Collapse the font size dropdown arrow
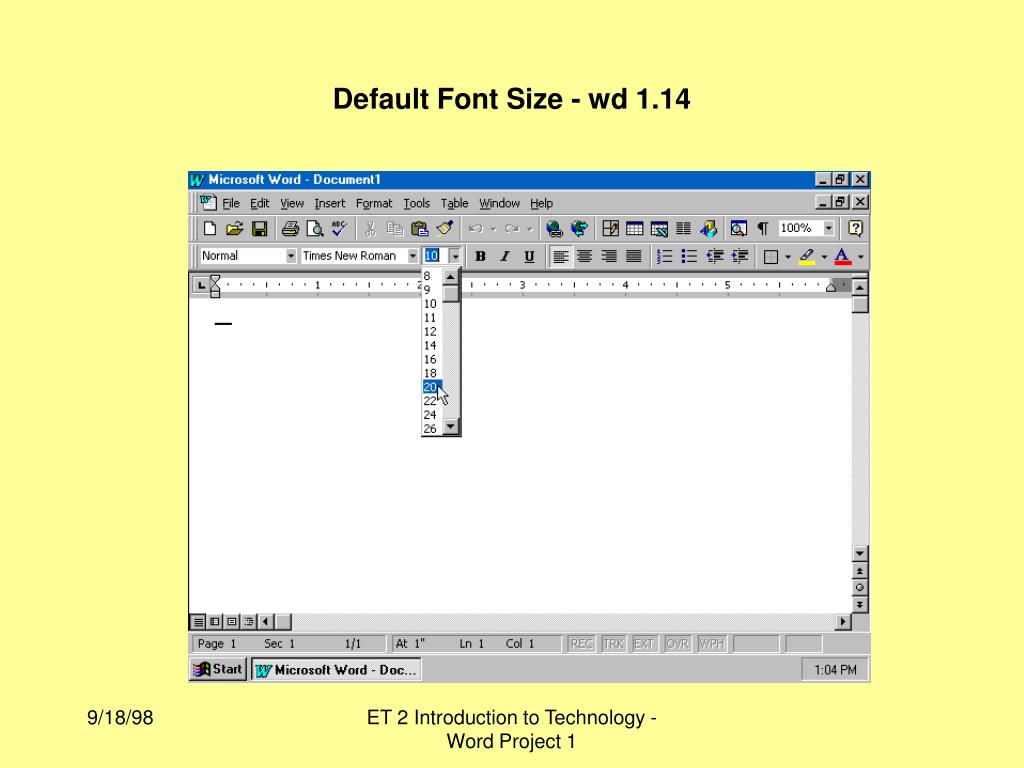The width and height of the screenshot is (1024, 768). pyautogui.click(x=455, y=257)
